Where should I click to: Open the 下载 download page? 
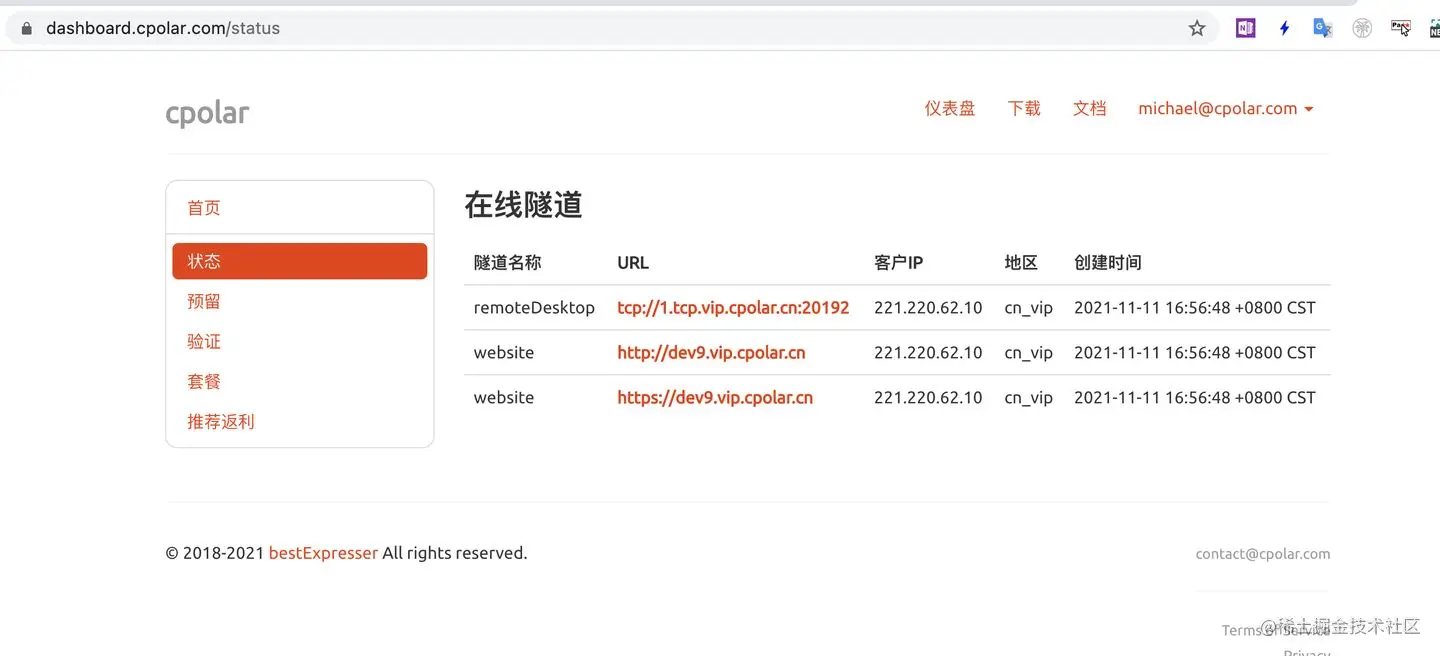pos(1024,108)
